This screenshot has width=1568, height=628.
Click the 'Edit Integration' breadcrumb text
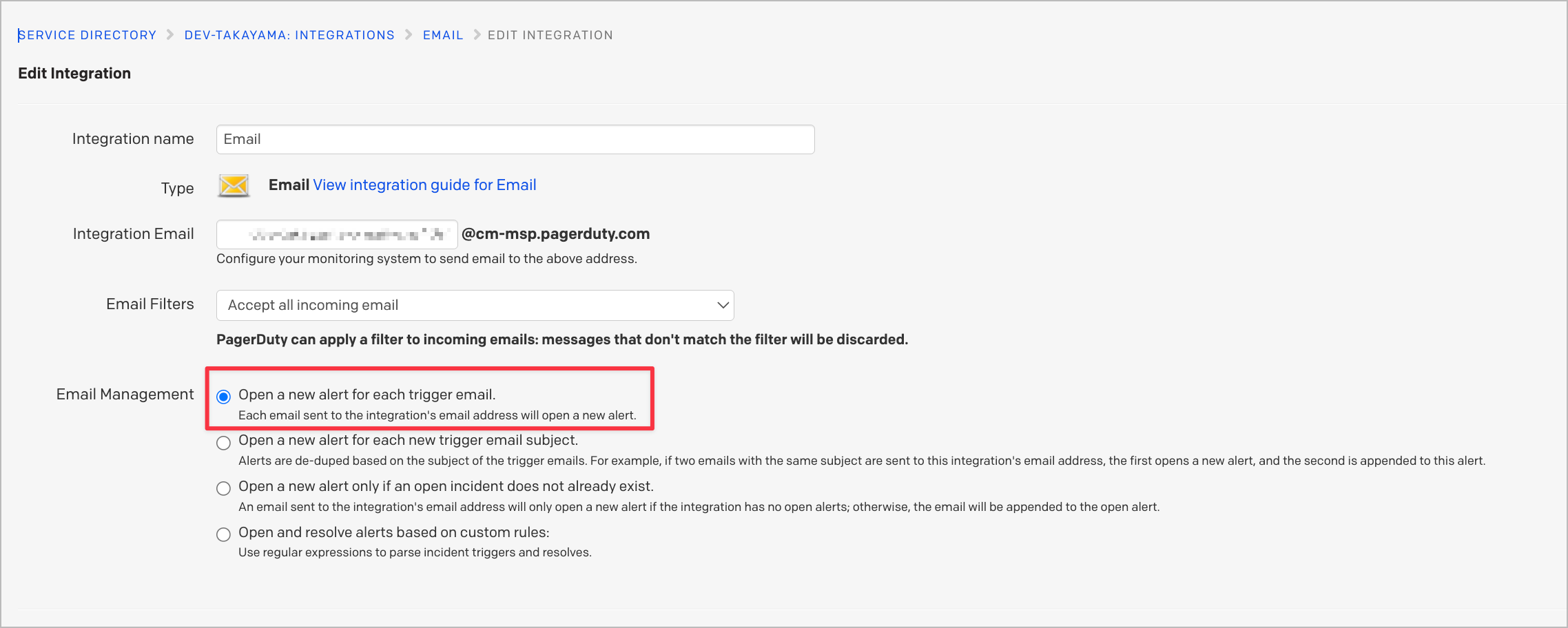[550, 35]
